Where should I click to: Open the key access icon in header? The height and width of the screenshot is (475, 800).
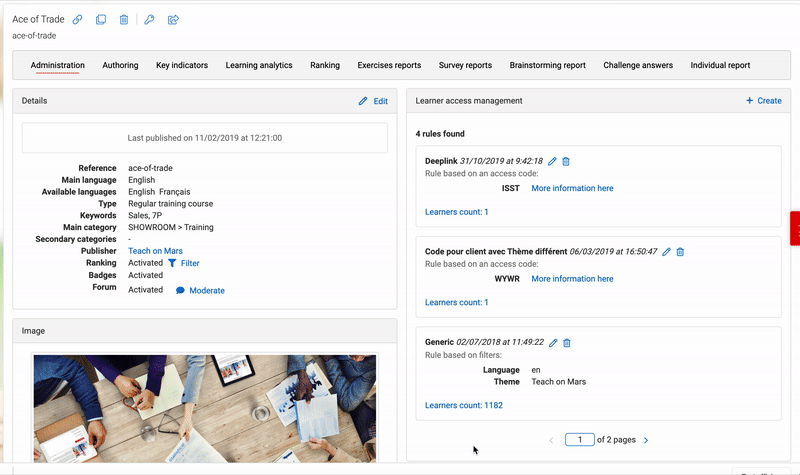pos(149,19)
